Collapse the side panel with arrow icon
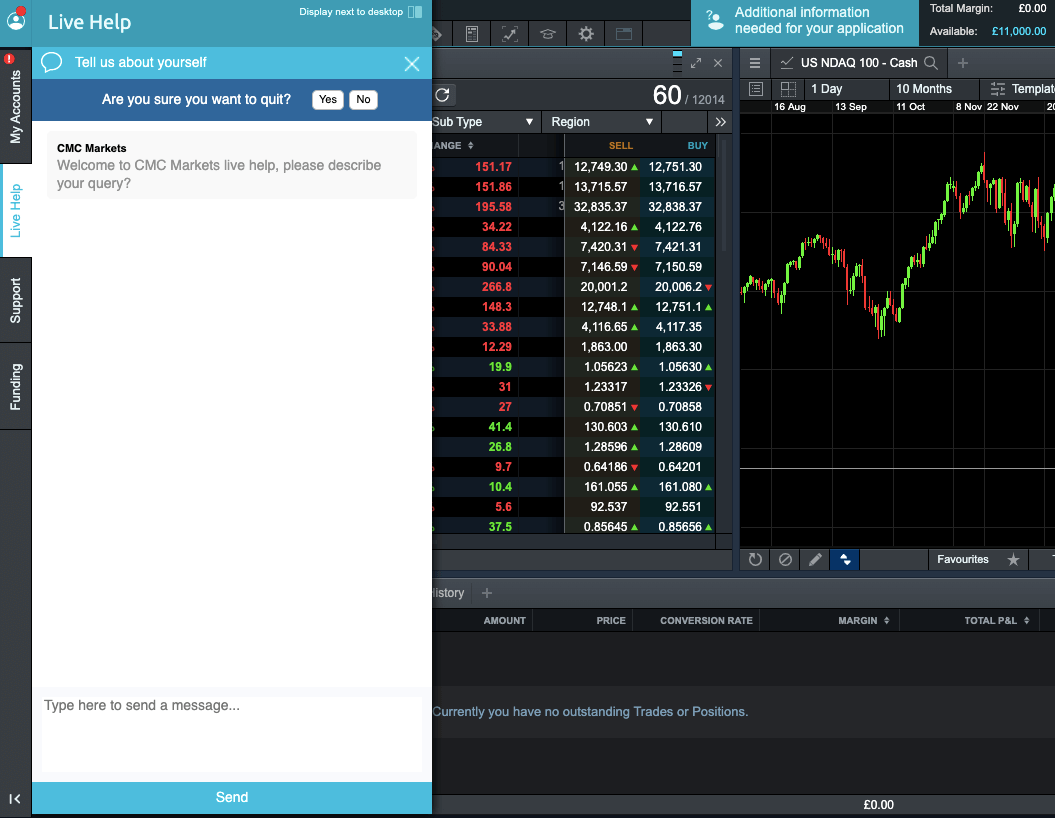This screenshot has height=818, width=1055. coord(15,799)
